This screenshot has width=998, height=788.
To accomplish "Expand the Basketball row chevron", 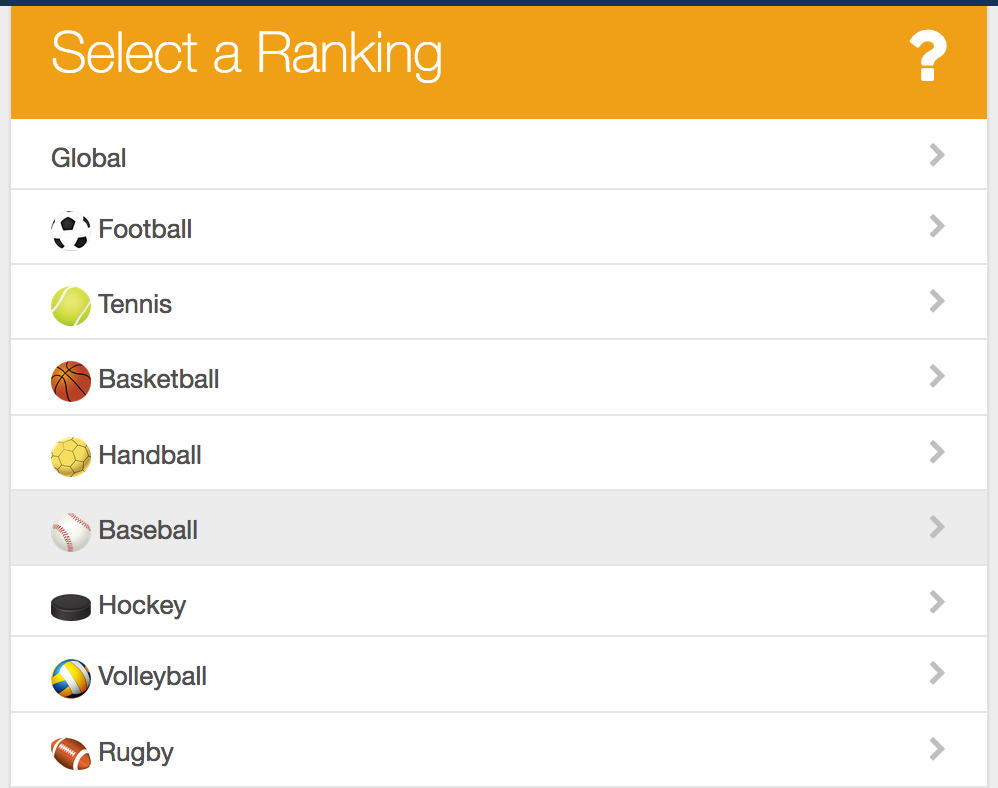I will coord(937,376).
